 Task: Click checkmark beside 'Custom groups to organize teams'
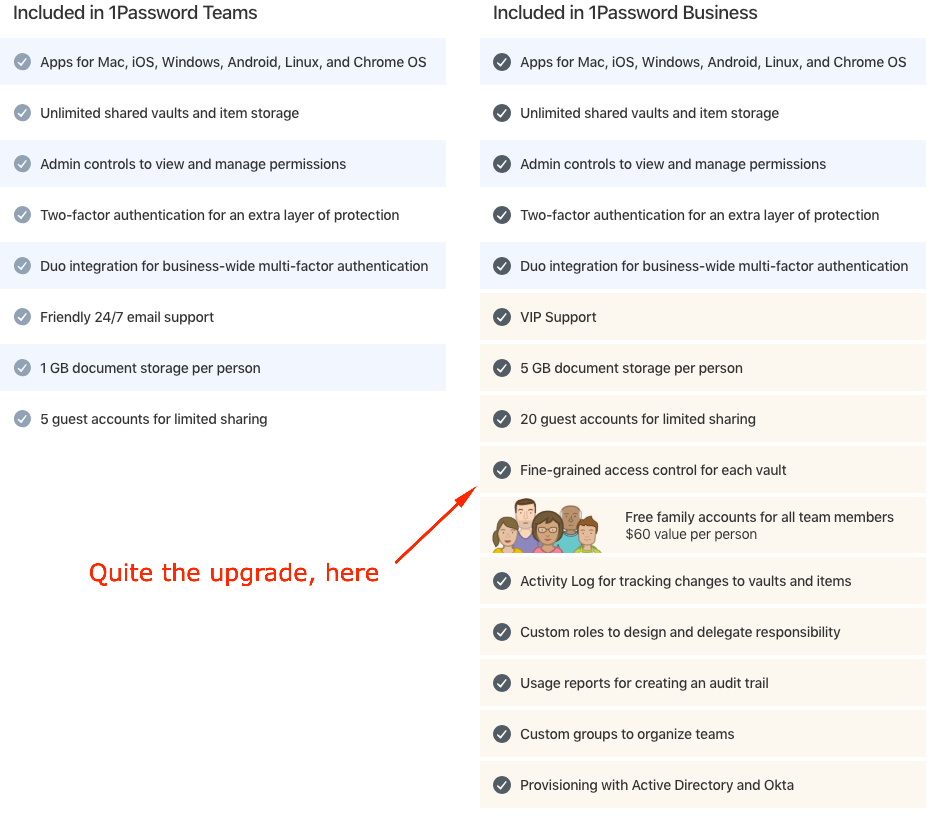pyautogui.click(x=502, y=734)
